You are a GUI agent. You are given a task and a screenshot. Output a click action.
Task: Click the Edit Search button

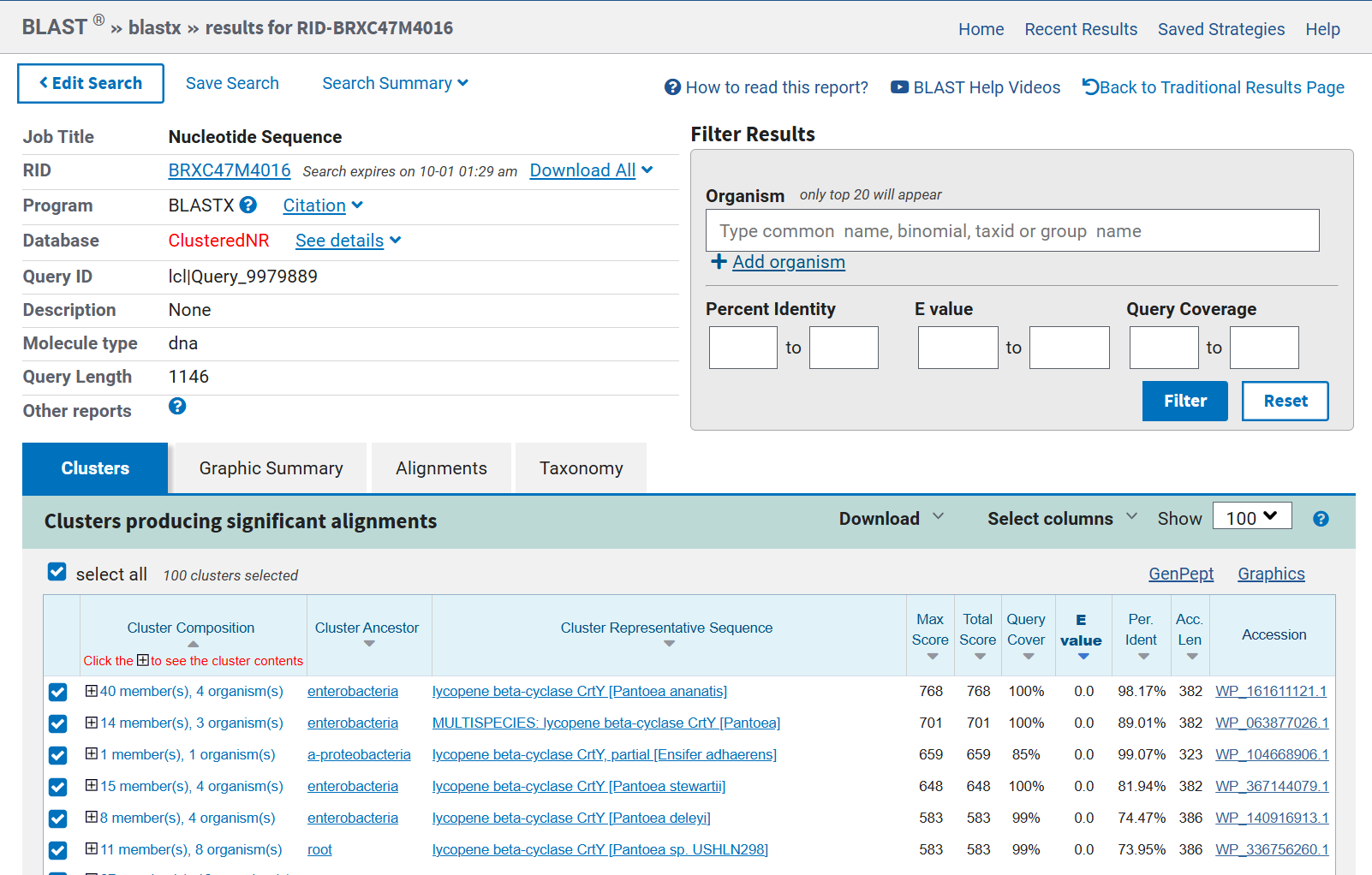(91, 83)
